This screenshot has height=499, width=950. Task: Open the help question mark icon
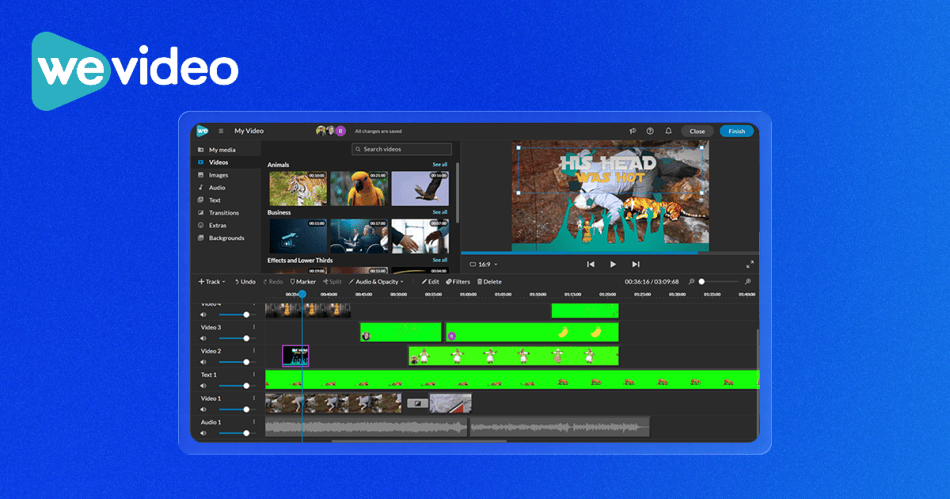coord(650,131)
